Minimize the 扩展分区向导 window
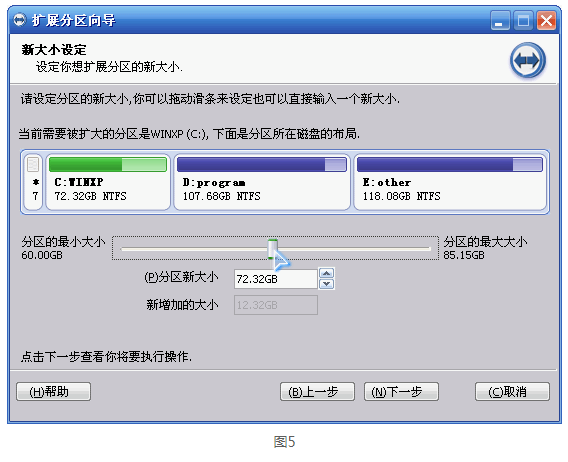 (500, 20)
